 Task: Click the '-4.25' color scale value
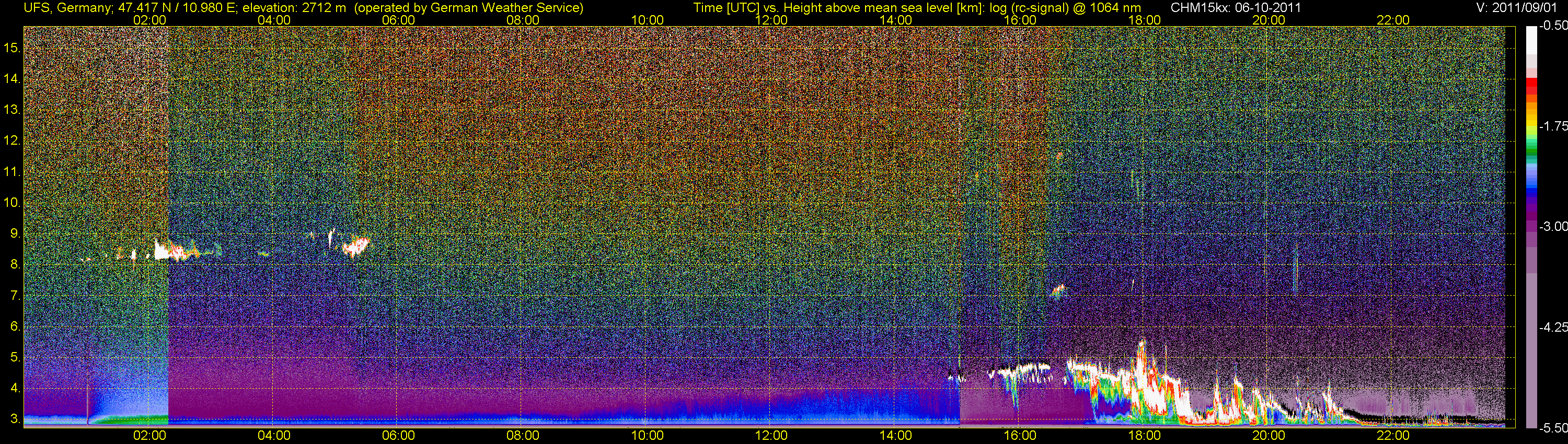pyautogui.click(x=1553, y=327)
